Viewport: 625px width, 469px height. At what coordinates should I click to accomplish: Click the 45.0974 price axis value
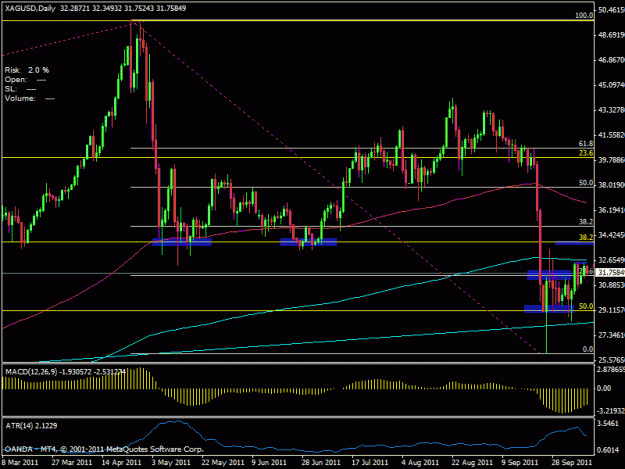tap(611, 85)
